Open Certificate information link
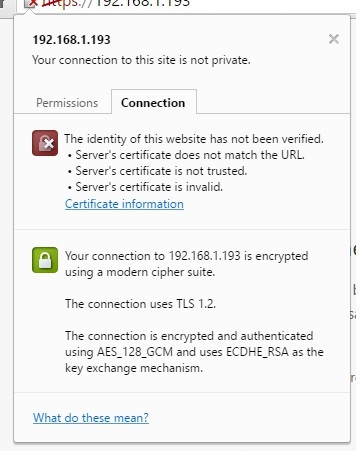Screen dimensions: 360x451 point(124,204)
